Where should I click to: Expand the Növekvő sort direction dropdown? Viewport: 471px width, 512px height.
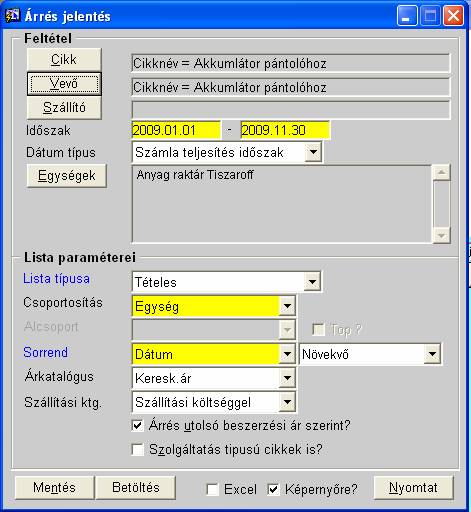tap(432, 354)
